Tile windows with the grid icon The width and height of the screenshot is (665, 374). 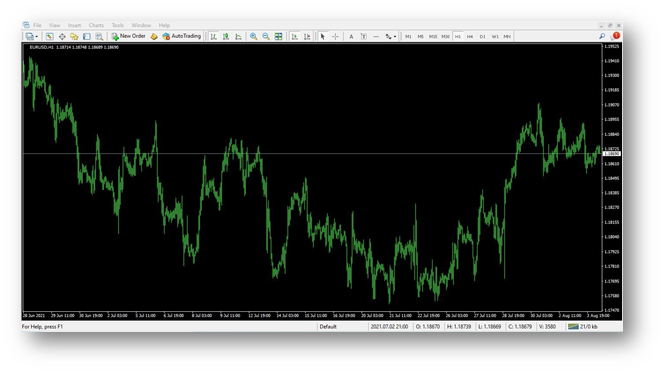278,36
